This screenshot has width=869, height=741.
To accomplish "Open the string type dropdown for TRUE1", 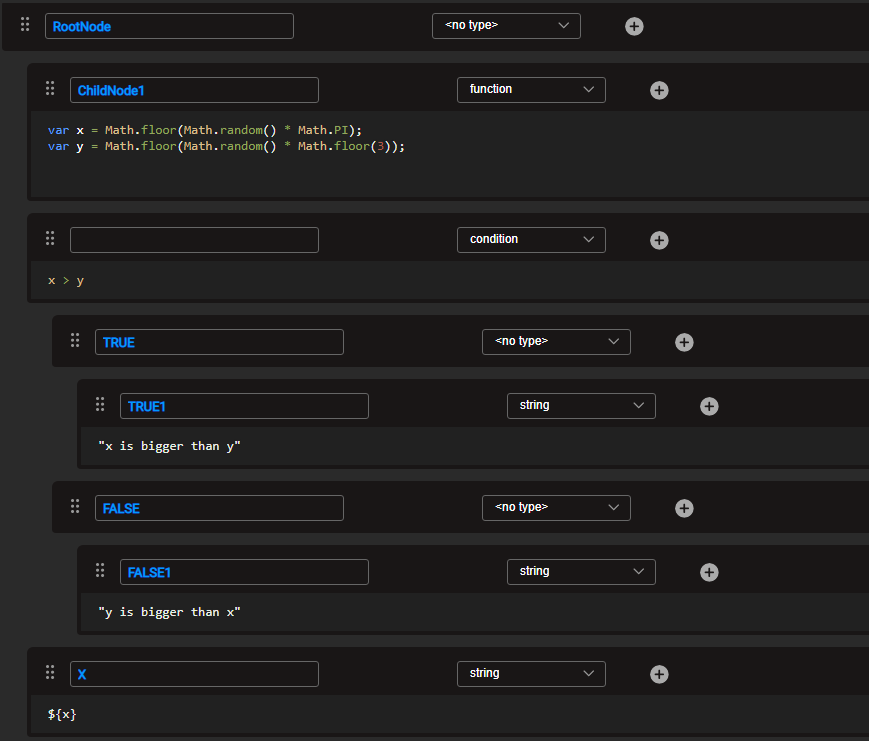I will pyautogui.click(x=581, y=406).
